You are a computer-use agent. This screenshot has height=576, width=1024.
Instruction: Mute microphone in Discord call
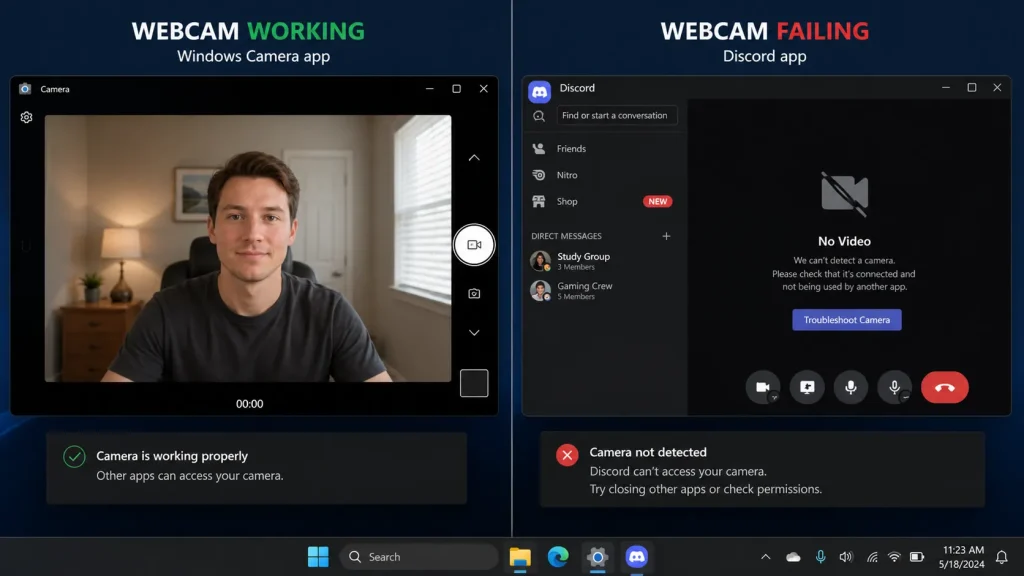tap(851, 387)
